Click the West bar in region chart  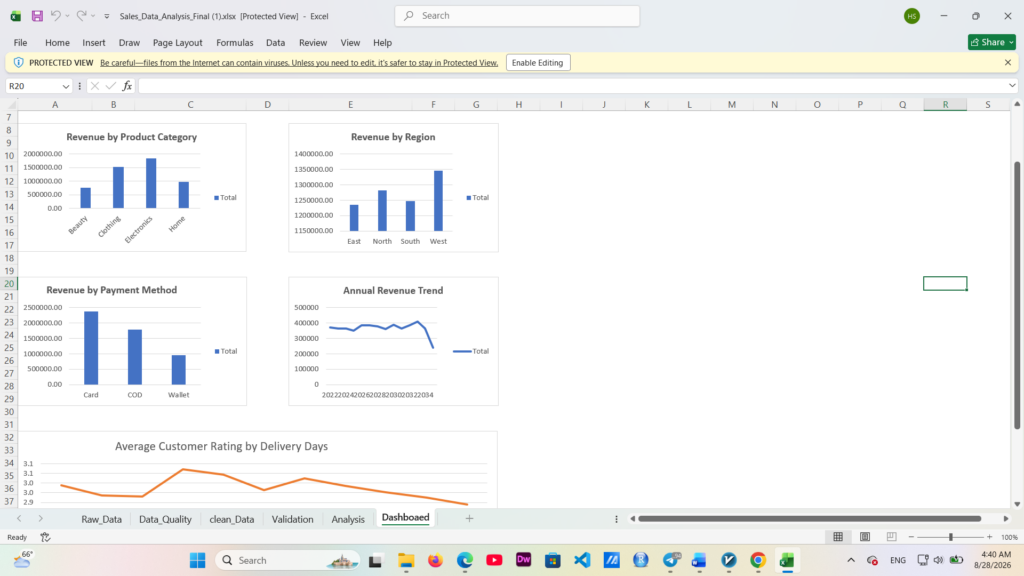point(438,201)
